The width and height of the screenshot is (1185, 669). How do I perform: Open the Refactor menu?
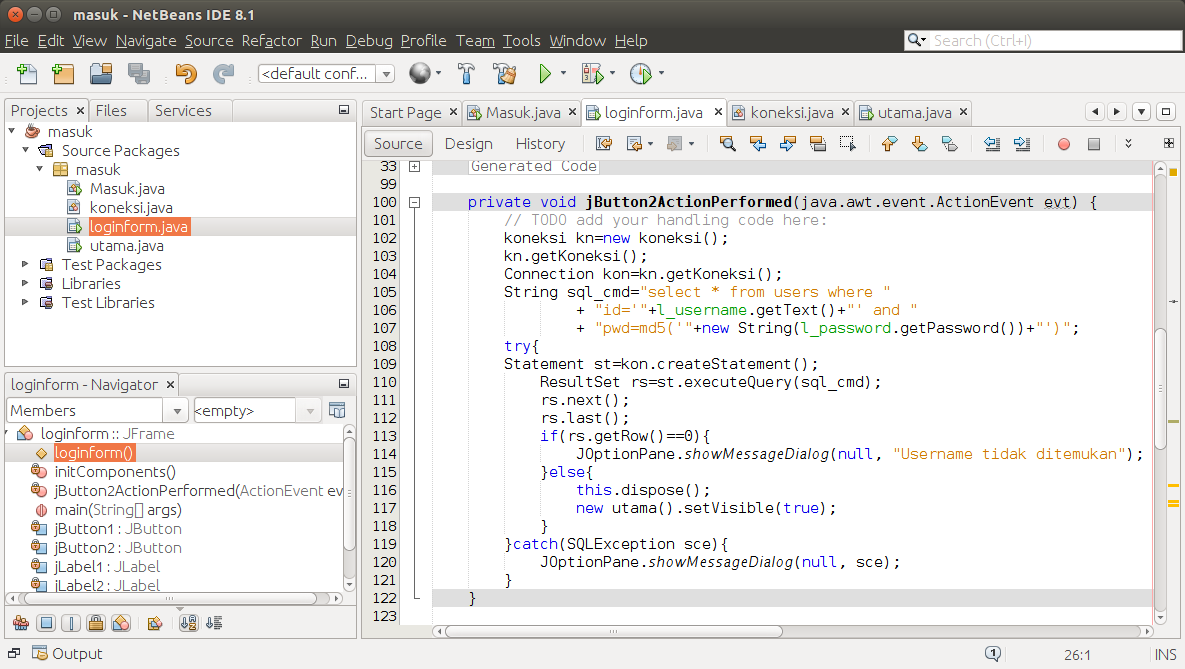[271, 41]
